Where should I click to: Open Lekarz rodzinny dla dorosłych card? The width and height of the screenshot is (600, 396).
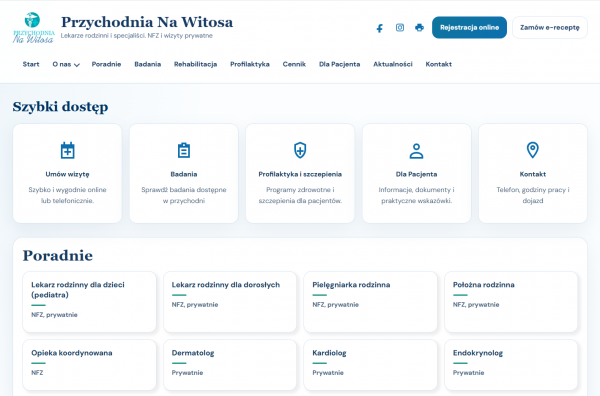pyautogui.click(x=230, y=302)
